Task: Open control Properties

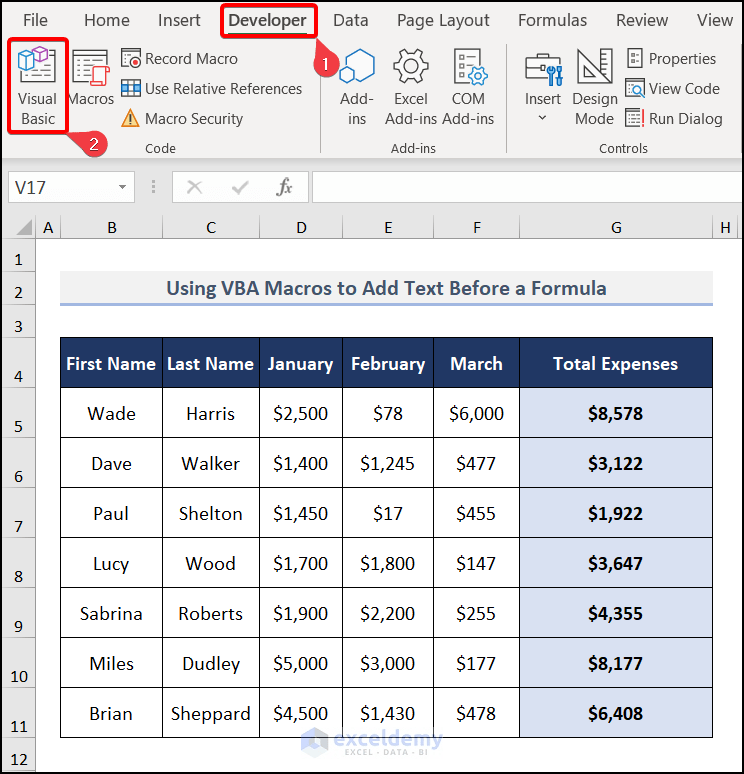Action: [x=671, y=59]
